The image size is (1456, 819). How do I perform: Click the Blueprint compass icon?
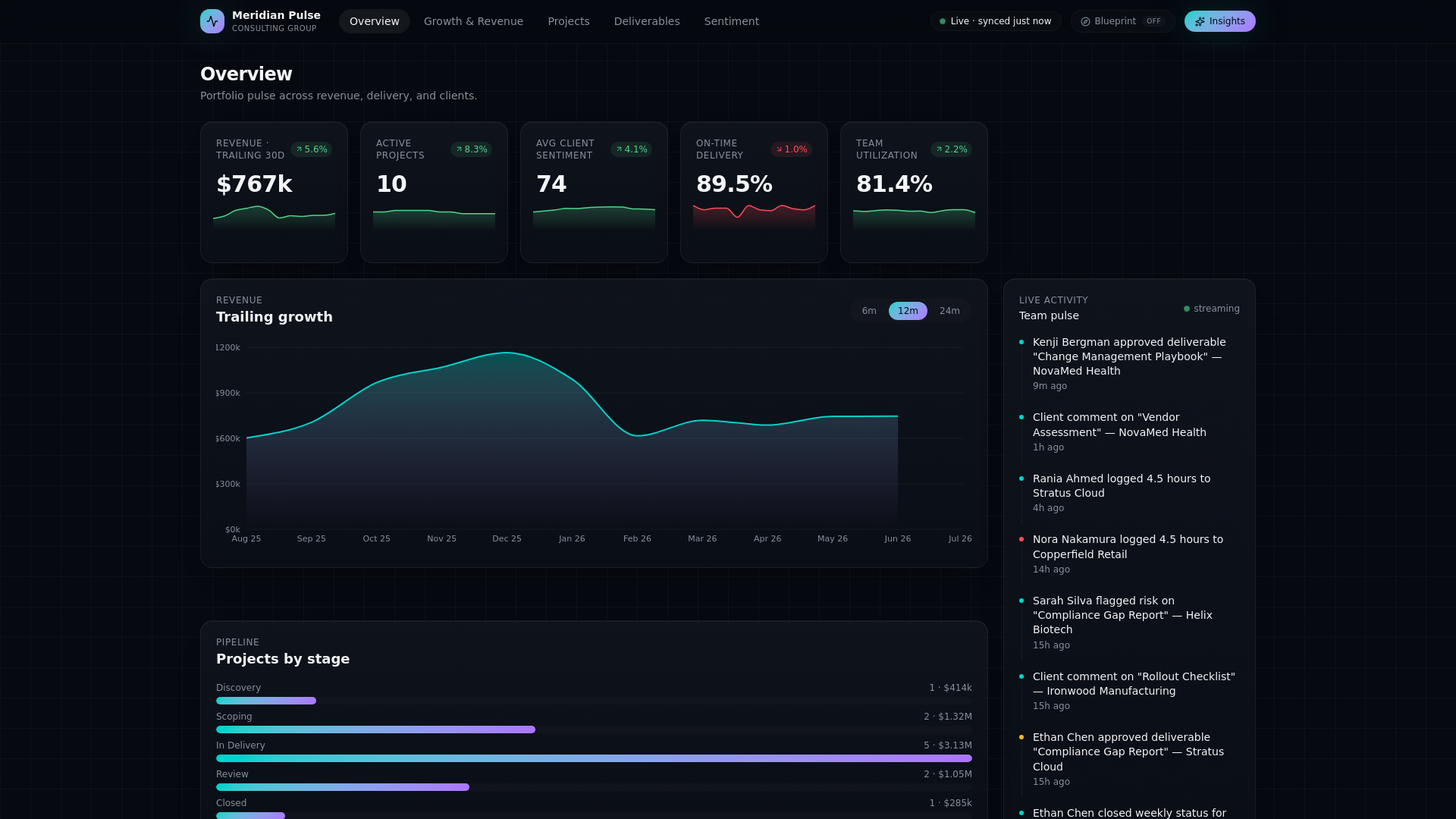(x=1085, y=21)
